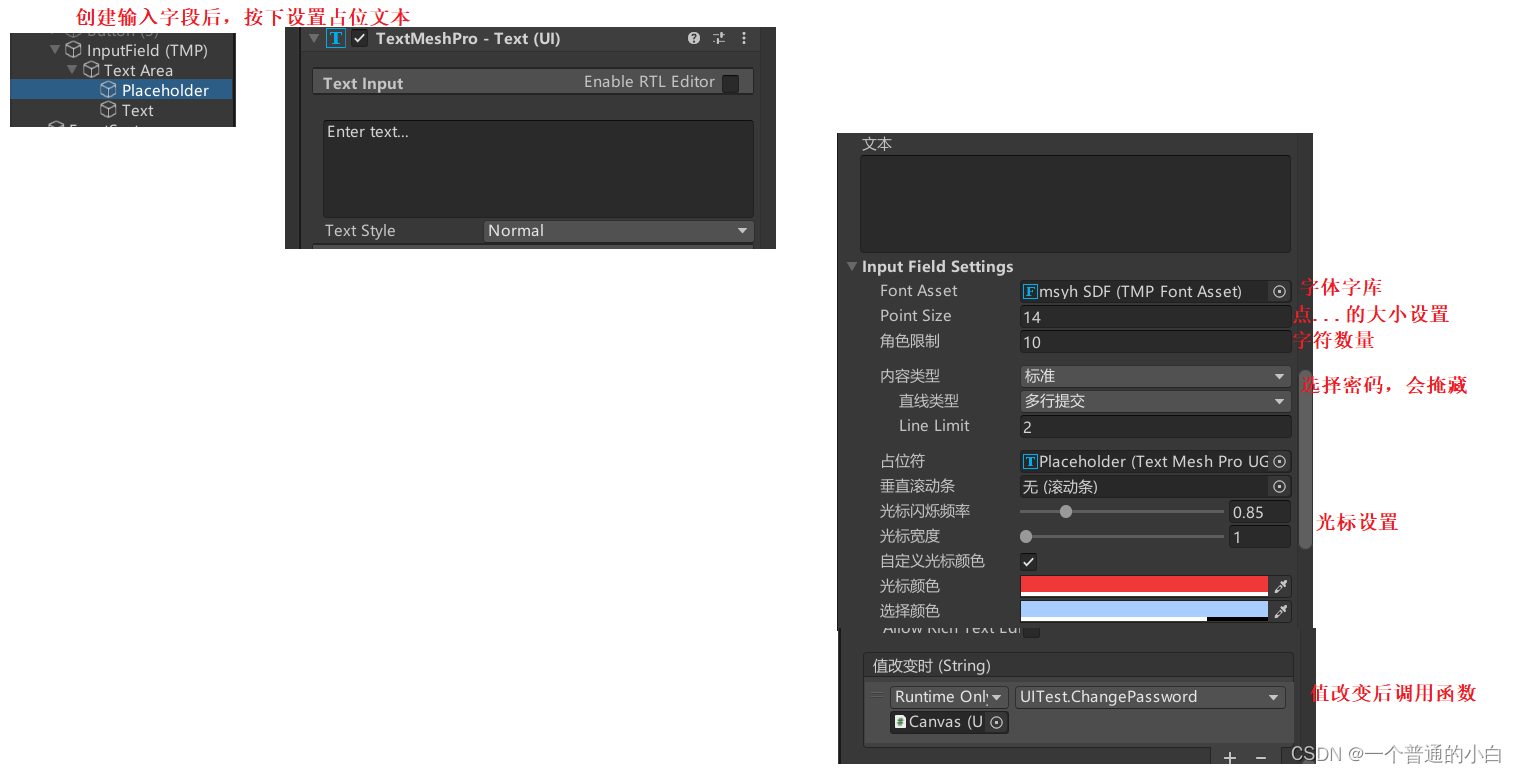This screenshot has height=773, width=1516.
Task: Click the TextMeshPro blue T component icon
Action: tap(336, 38)
